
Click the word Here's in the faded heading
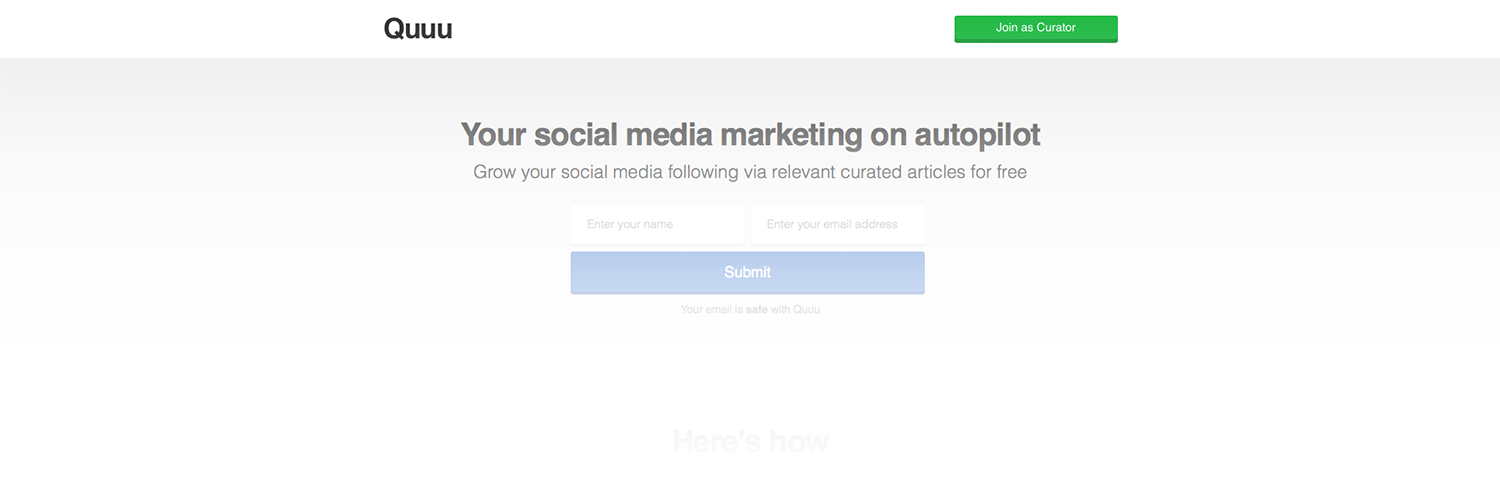pos(719,441)
